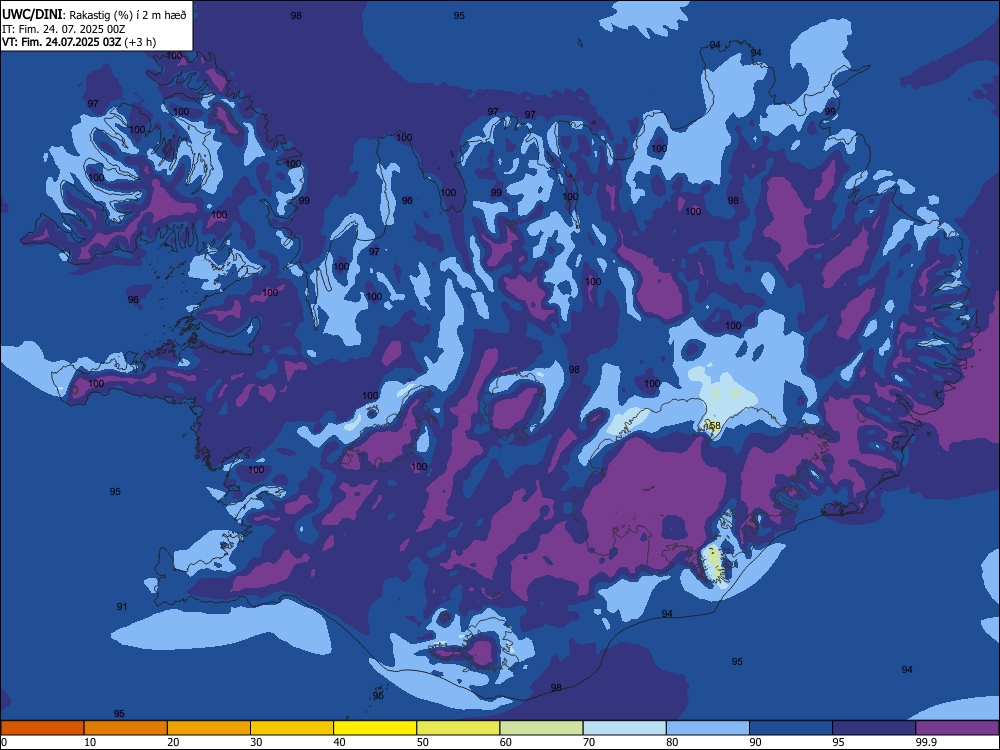Click the '10' tick label on the colour scale

90,742
